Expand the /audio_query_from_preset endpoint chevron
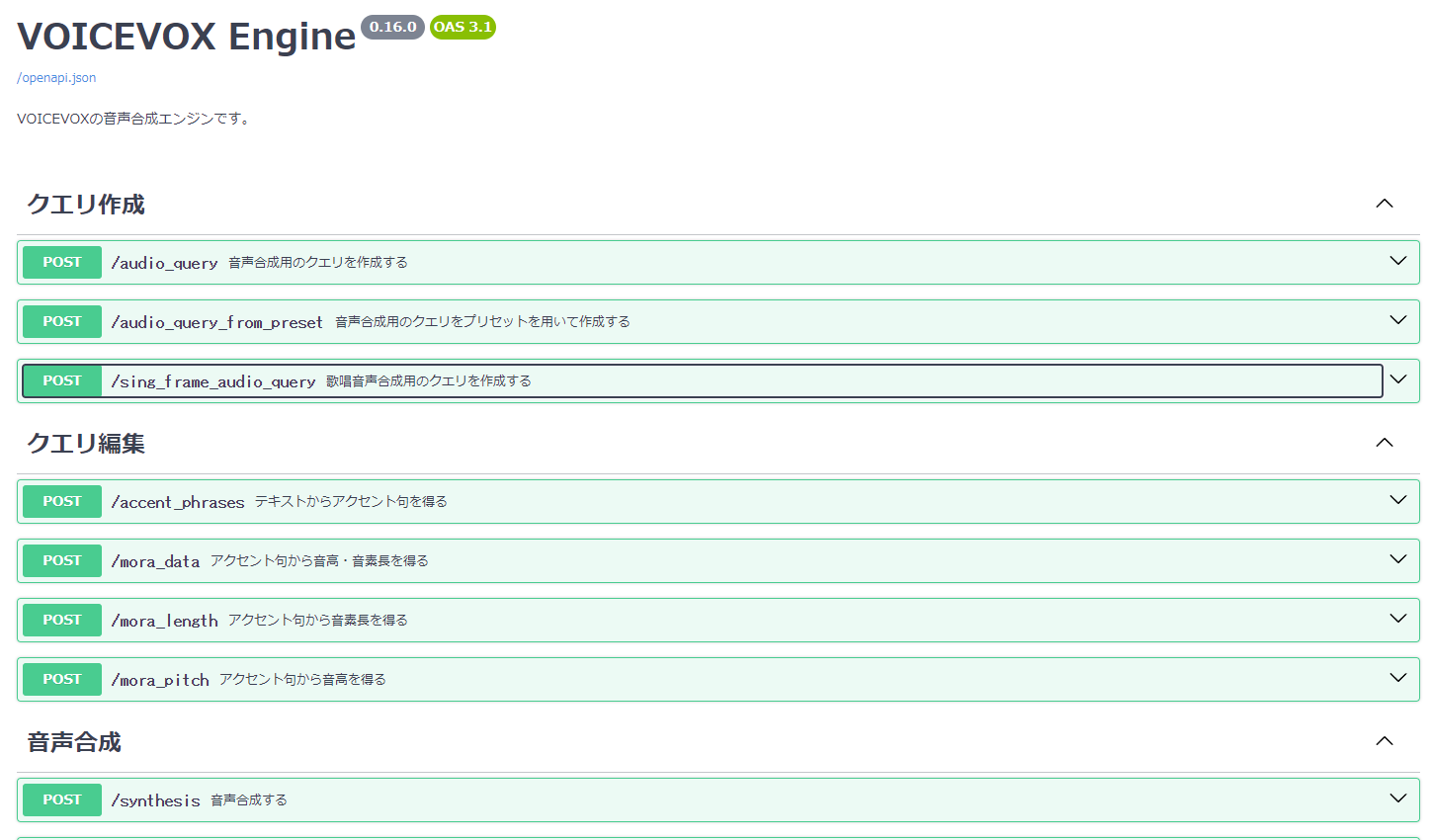This screenshot has width=1431, height=840. (1397, 320)
